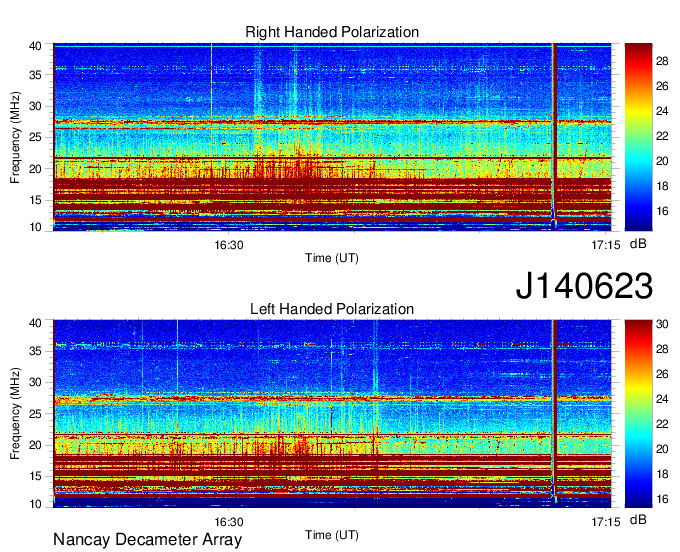Click the 25 MHz tick label on upper plot

(35, 137)
